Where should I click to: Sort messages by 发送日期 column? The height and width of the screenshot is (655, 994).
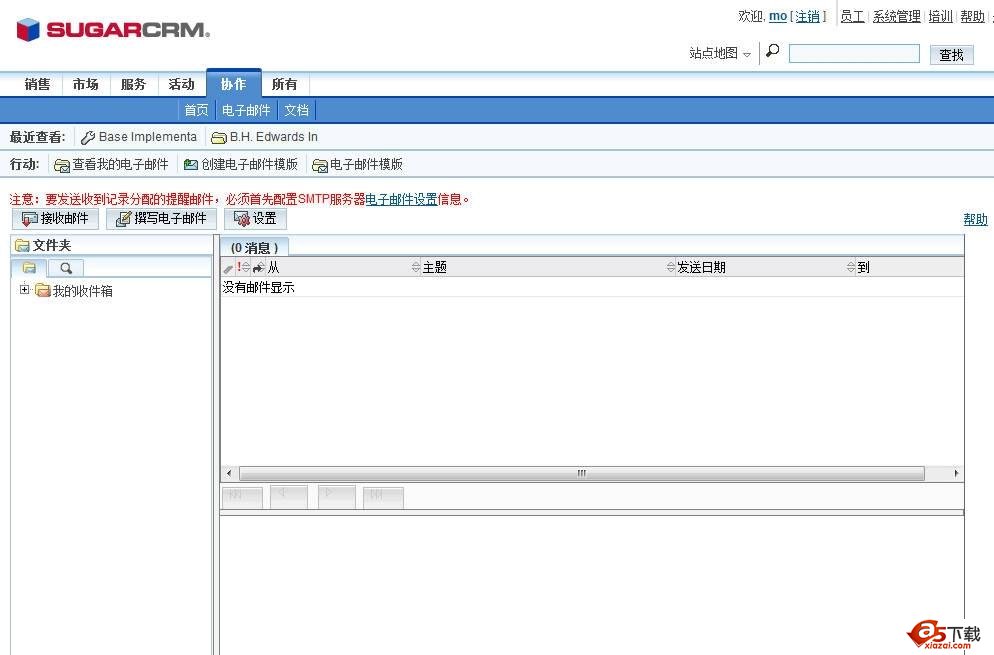point(701,268)
